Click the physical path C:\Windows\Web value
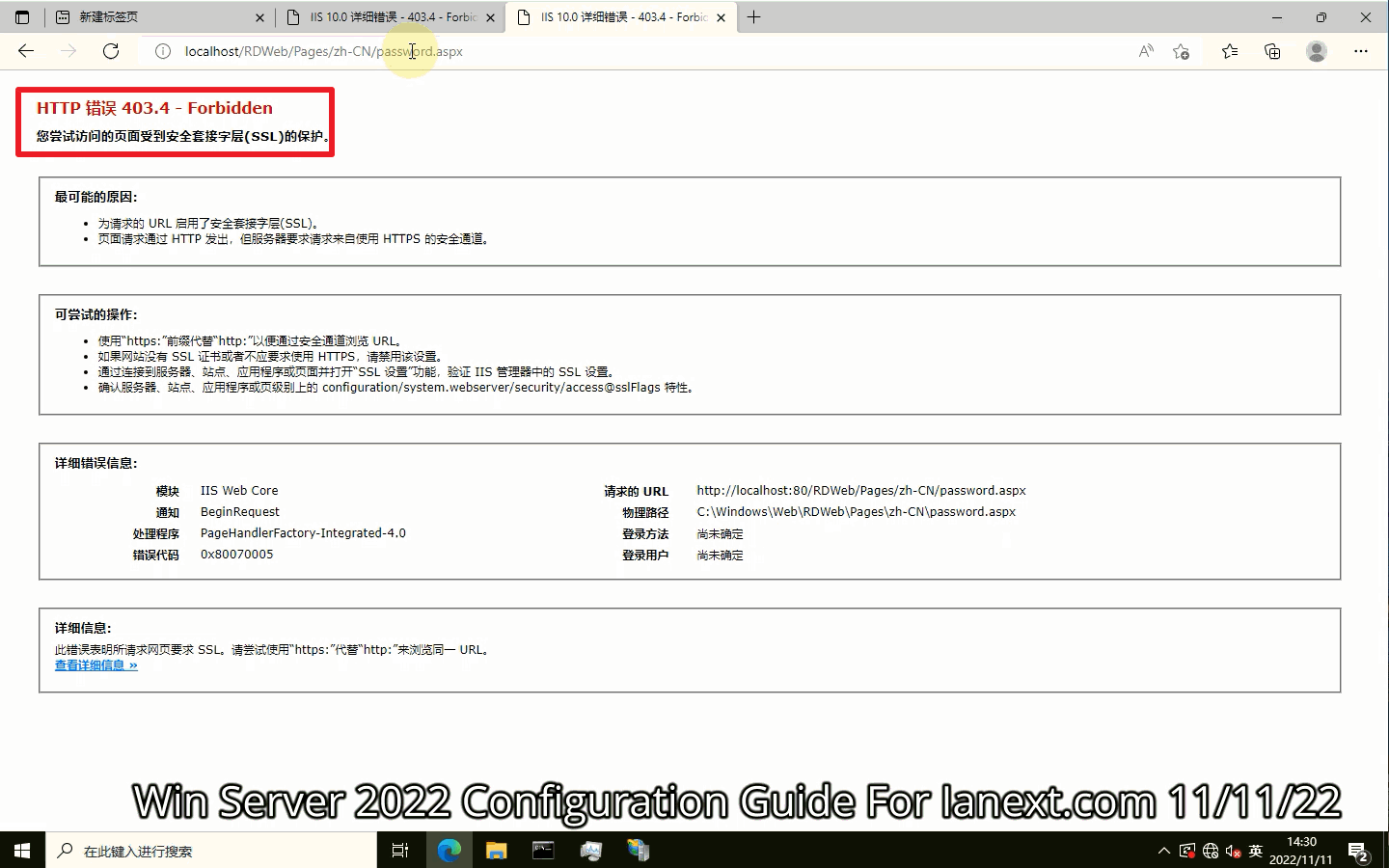 pyautogui.click(x=857, y=512)
